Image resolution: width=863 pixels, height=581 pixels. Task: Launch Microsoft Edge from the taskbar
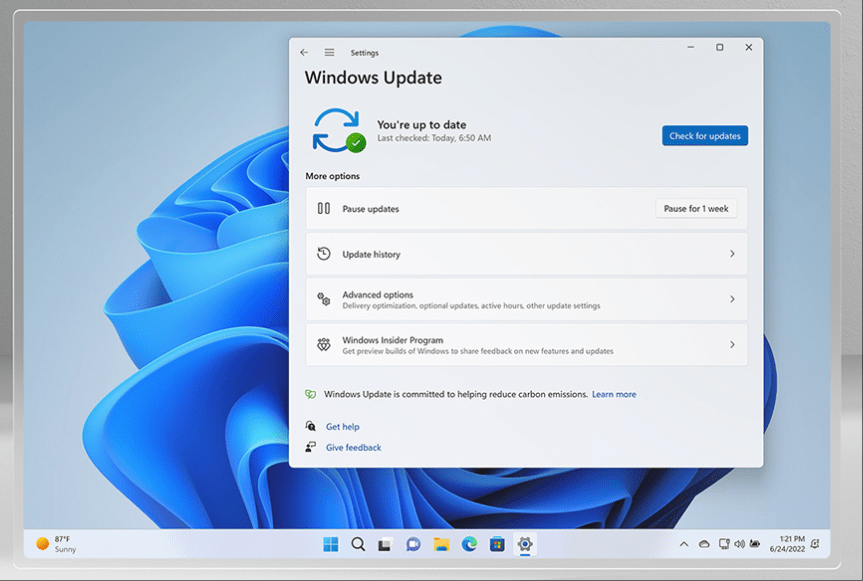[x=469, y=544]
